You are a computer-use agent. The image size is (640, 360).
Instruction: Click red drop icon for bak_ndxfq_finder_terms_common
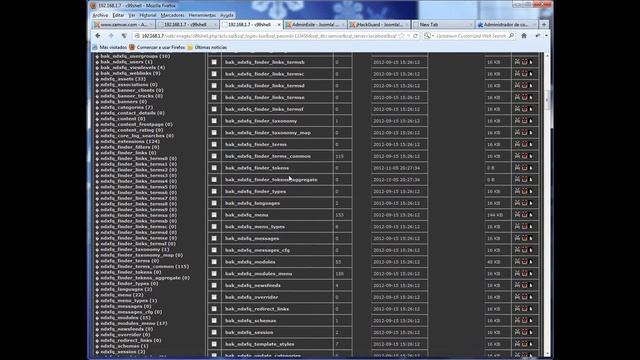pos(524,156)
